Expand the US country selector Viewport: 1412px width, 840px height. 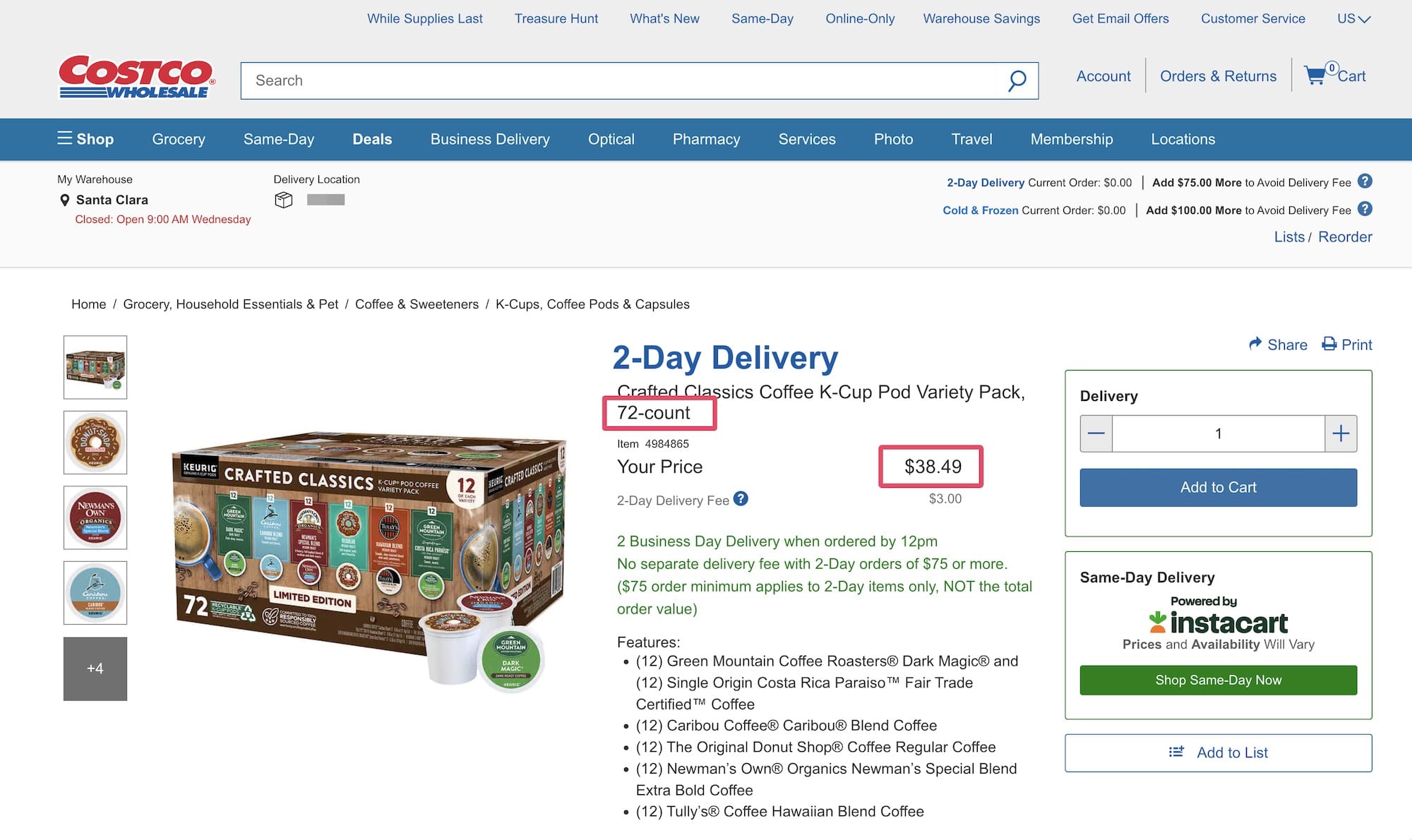click(x=1353, y=19)
